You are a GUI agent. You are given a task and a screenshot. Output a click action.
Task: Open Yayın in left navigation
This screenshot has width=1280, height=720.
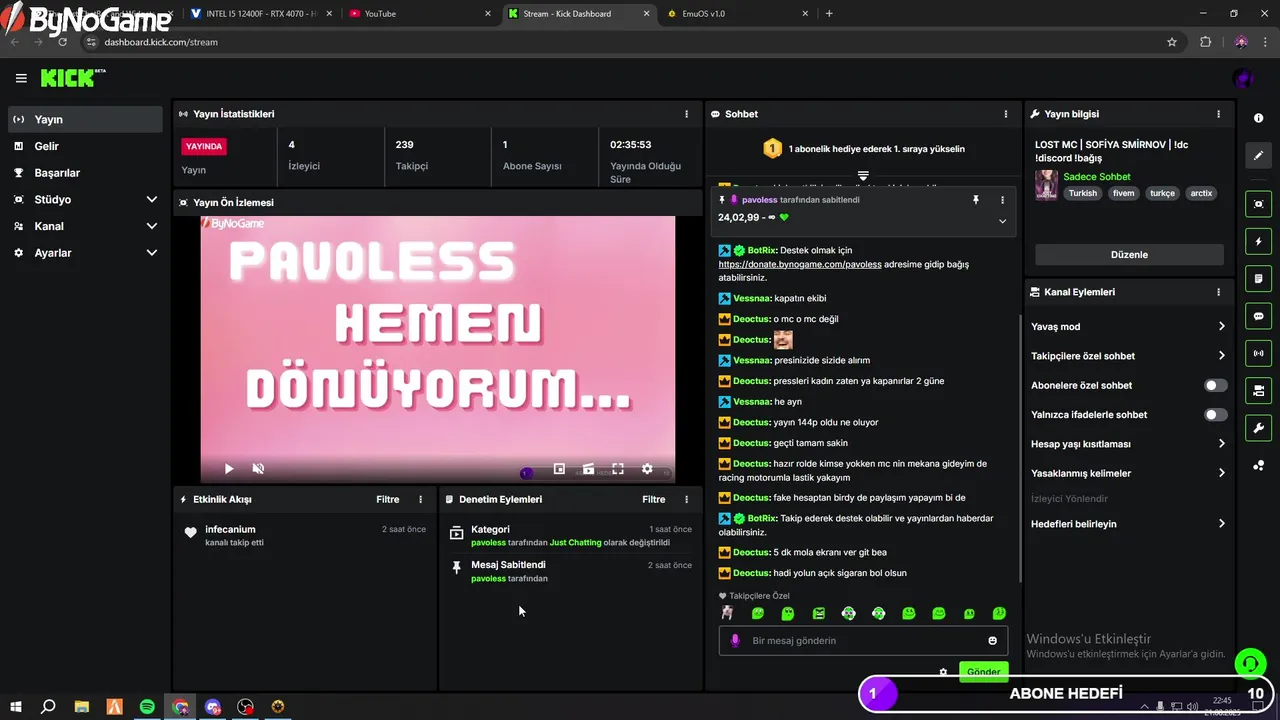(85, 119)
